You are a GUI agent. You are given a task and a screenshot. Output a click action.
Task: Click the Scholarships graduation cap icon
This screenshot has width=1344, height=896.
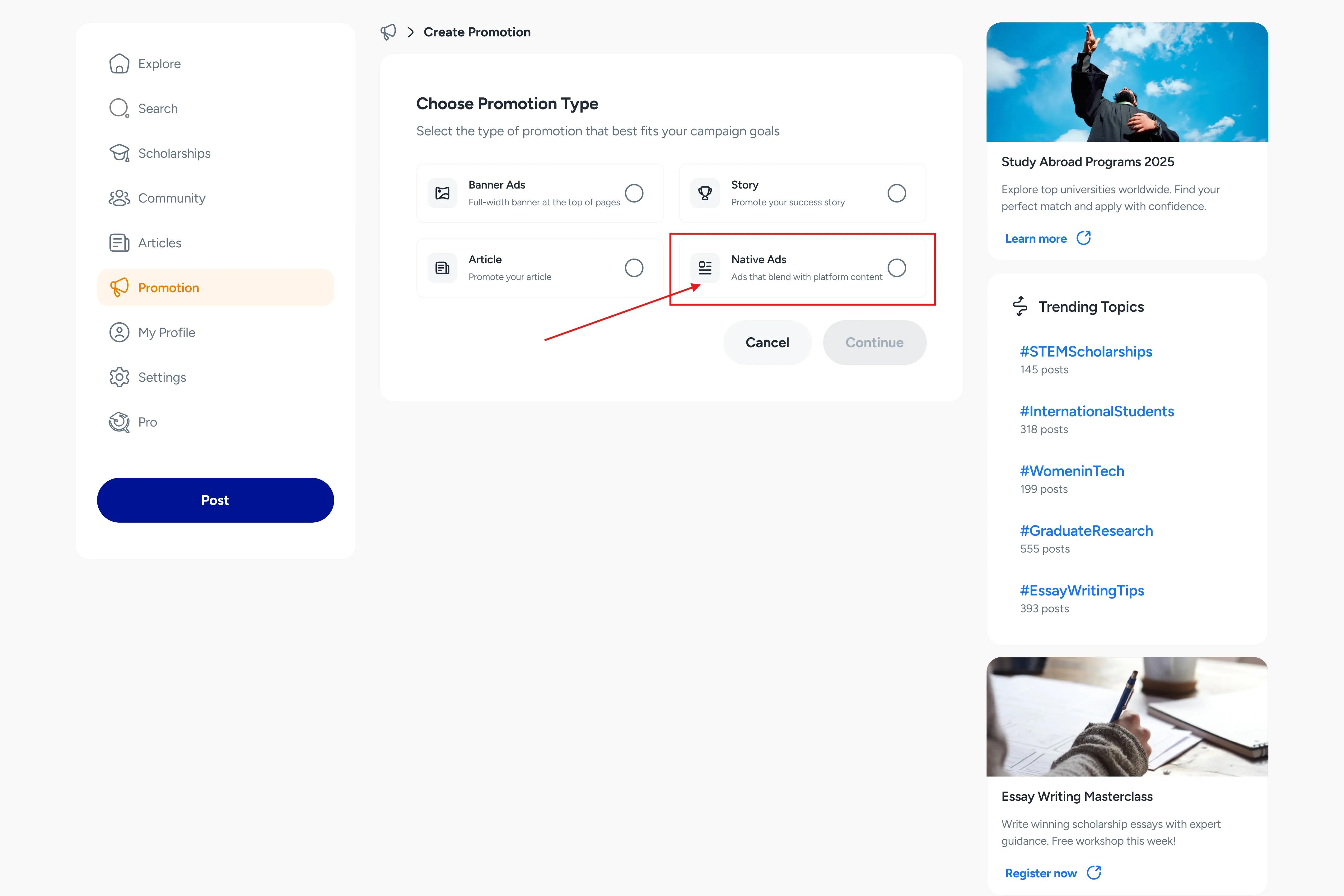[x=119, y=153]
